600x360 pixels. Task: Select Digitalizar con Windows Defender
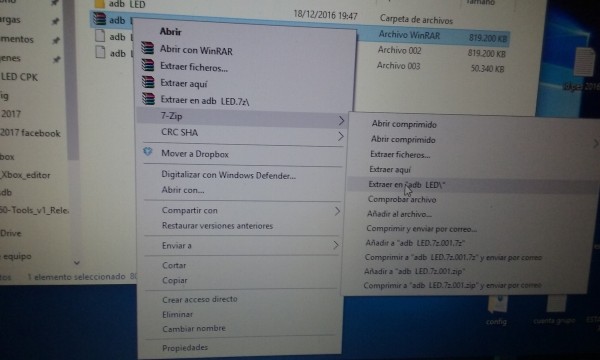point(228,175)
